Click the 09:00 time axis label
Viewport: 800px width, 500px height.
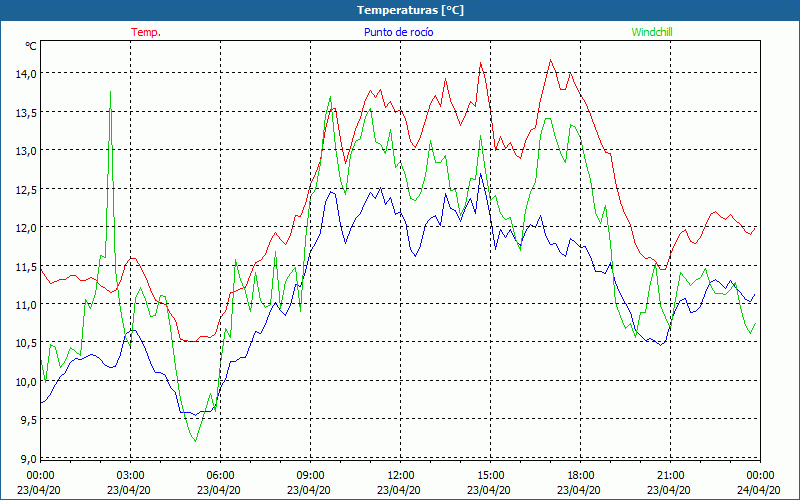(x=310, y=476)
